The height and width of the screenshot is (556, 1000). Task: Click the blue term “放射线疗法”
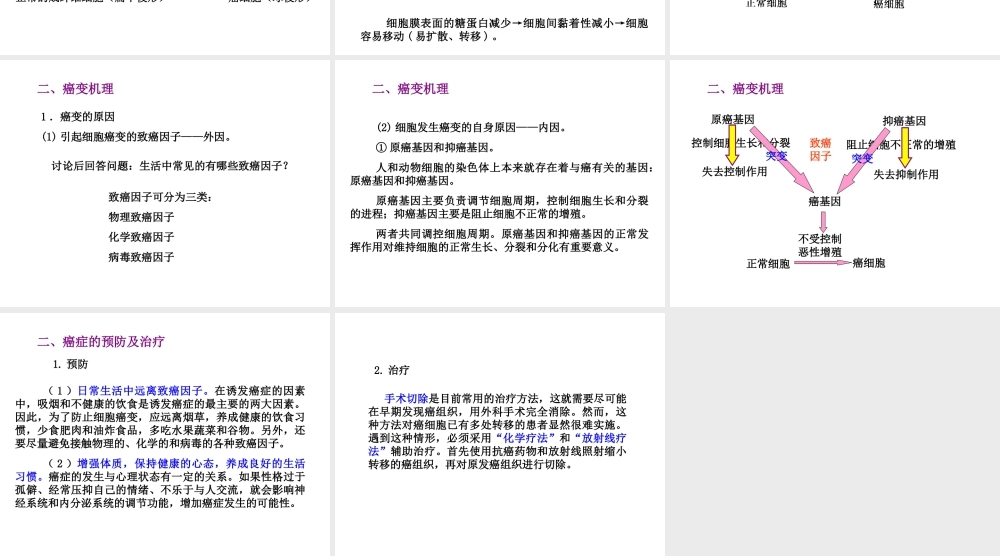point(601,438)
